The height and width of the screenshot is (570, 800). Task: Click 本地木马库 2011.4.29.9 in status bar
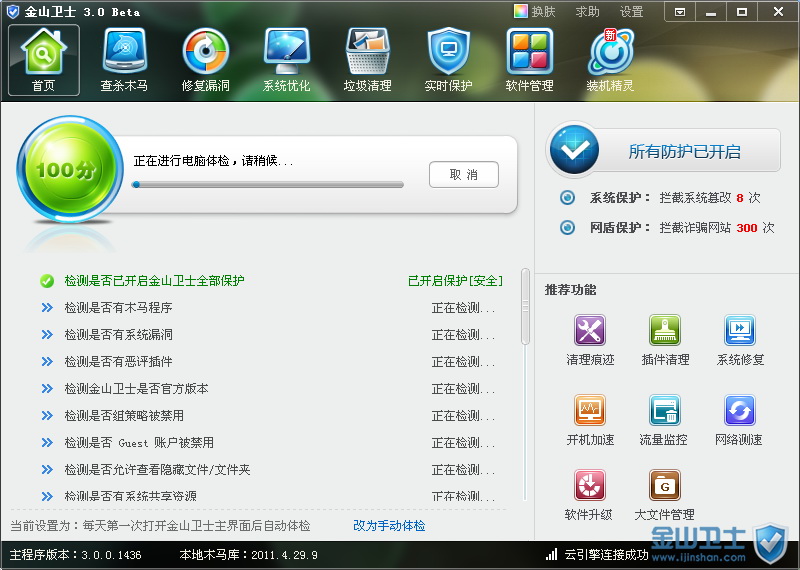[x=248, y=555]
